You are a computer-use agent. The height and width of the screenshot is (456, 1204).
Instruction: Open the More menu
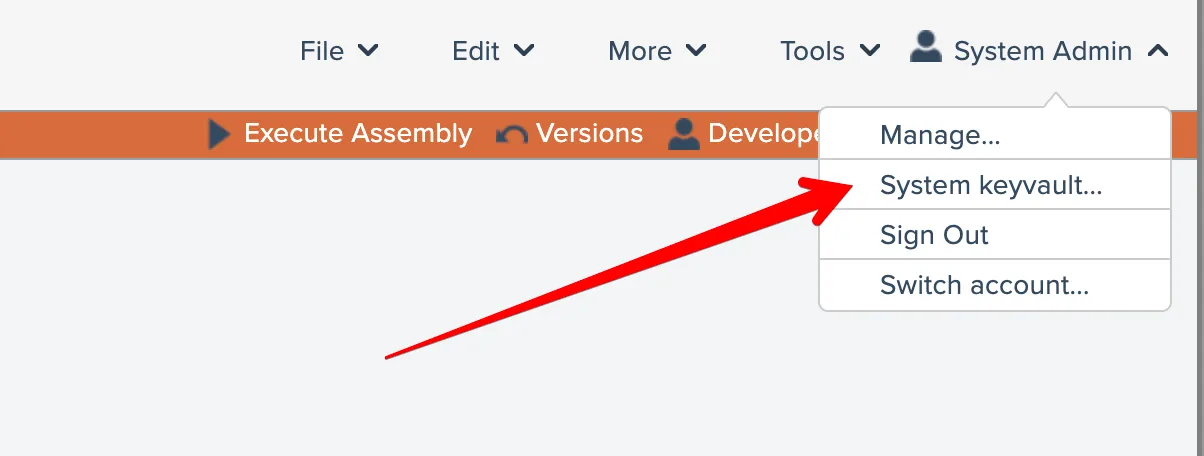640,51
